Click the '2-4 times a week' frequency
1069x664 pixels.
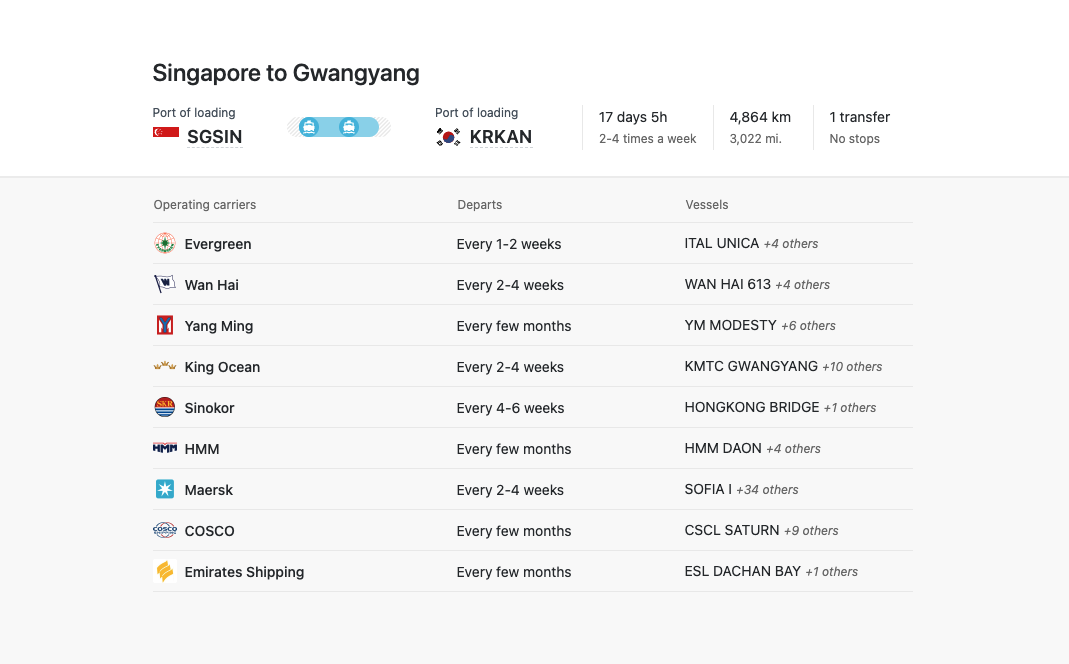point(647,138)
